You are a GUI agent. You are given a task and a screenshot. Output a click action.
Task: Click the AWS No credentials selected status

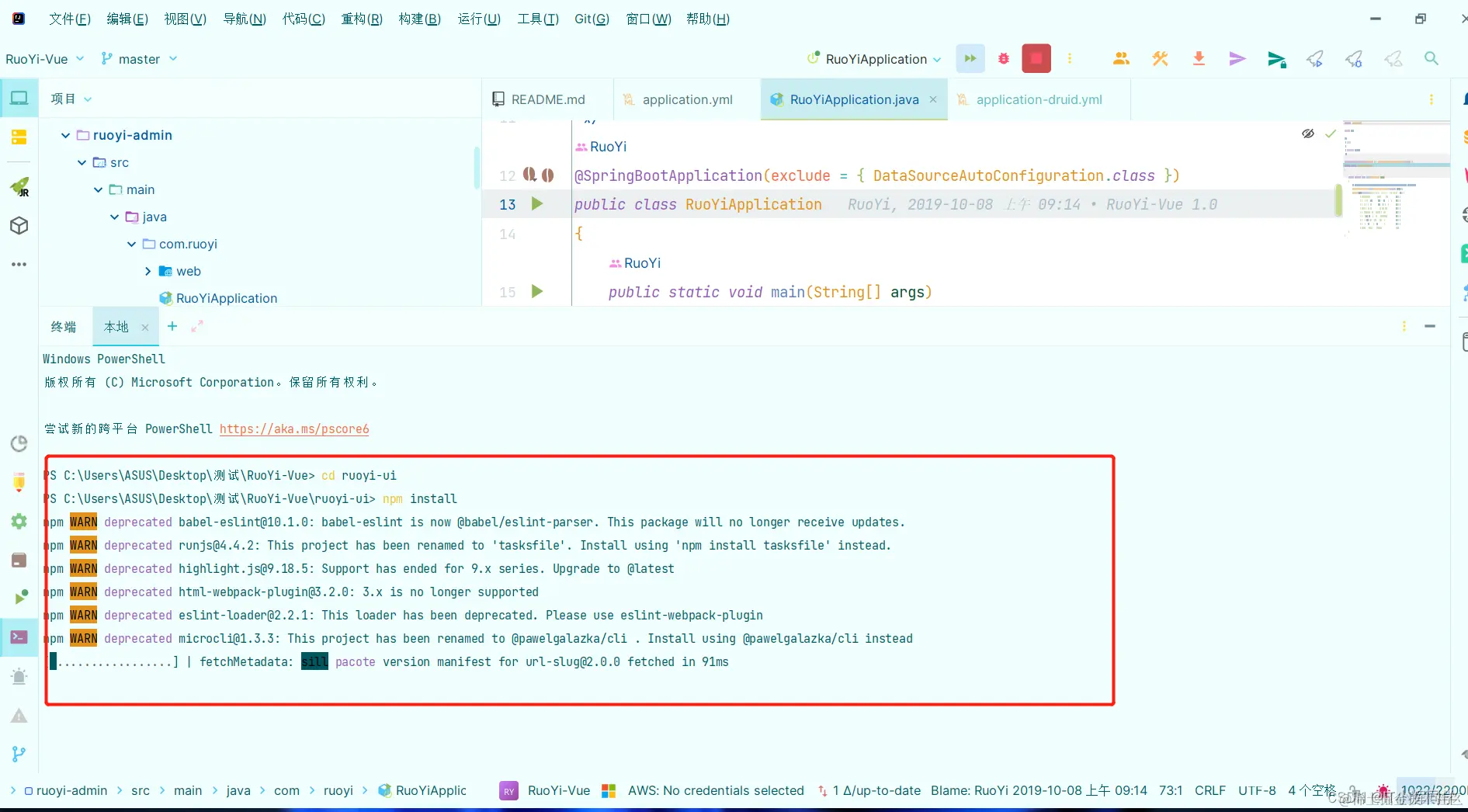click(716, 790)
